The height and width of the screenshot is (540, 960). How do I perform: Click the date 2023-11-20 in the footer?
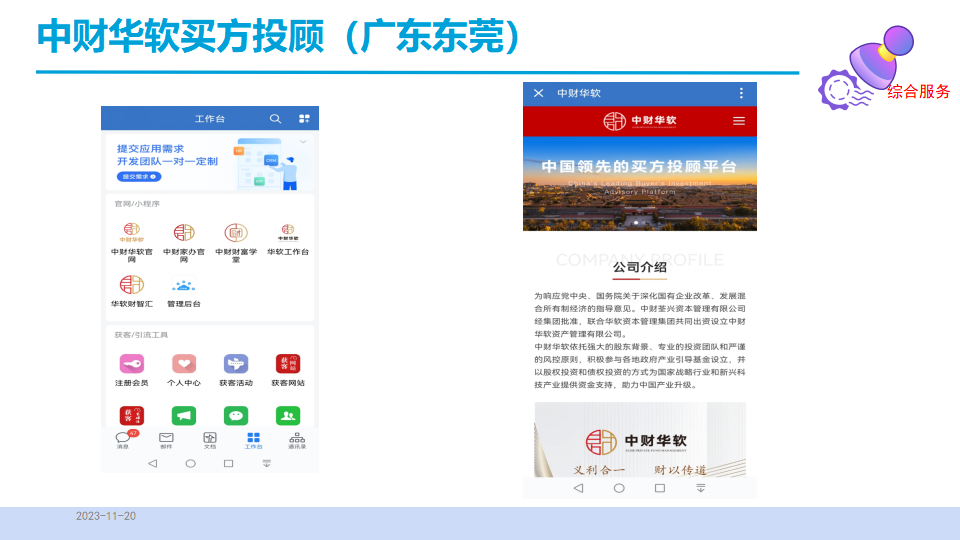(106, 516)
